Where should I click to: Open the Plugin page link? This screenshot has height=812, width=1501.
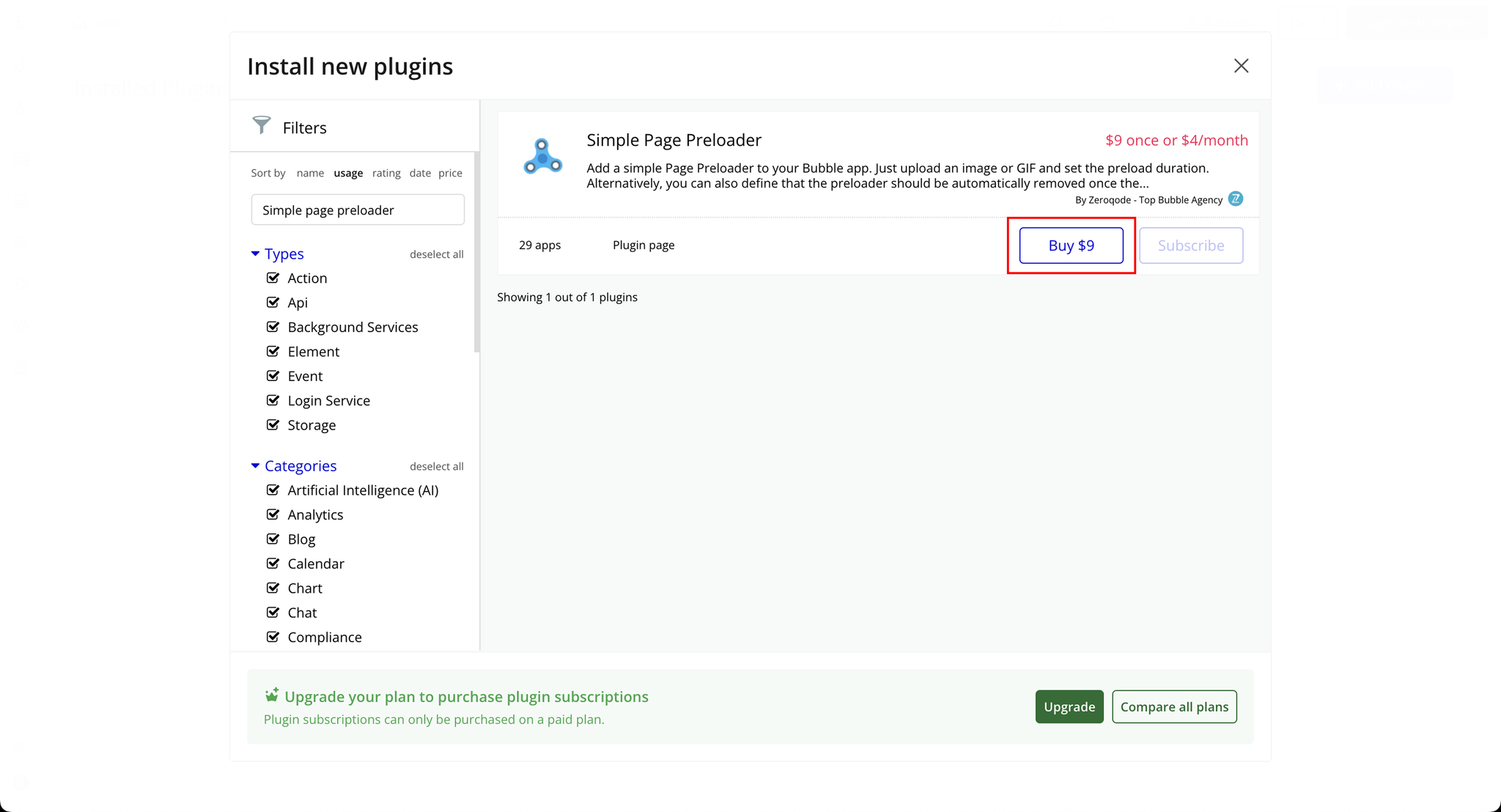643,245
